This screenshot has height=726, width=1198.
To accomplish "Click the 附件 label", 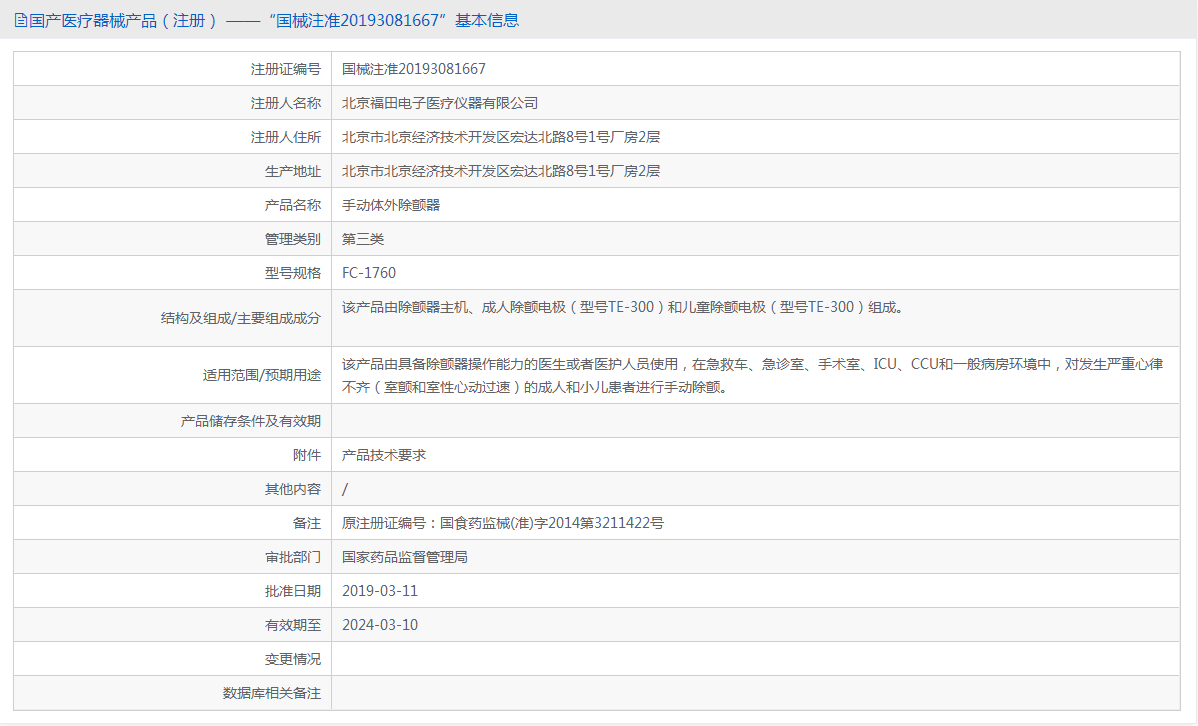I will (x=307, y=455).
